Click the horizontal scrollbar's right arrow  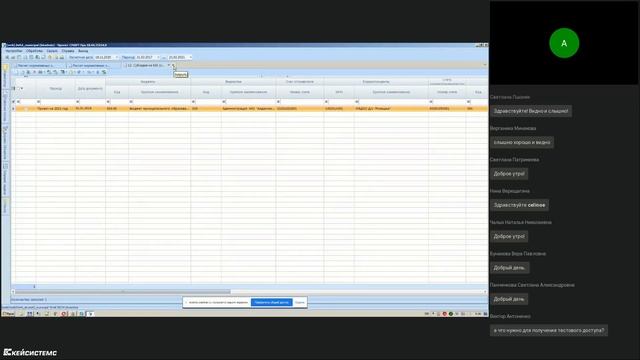click(485, 292)
